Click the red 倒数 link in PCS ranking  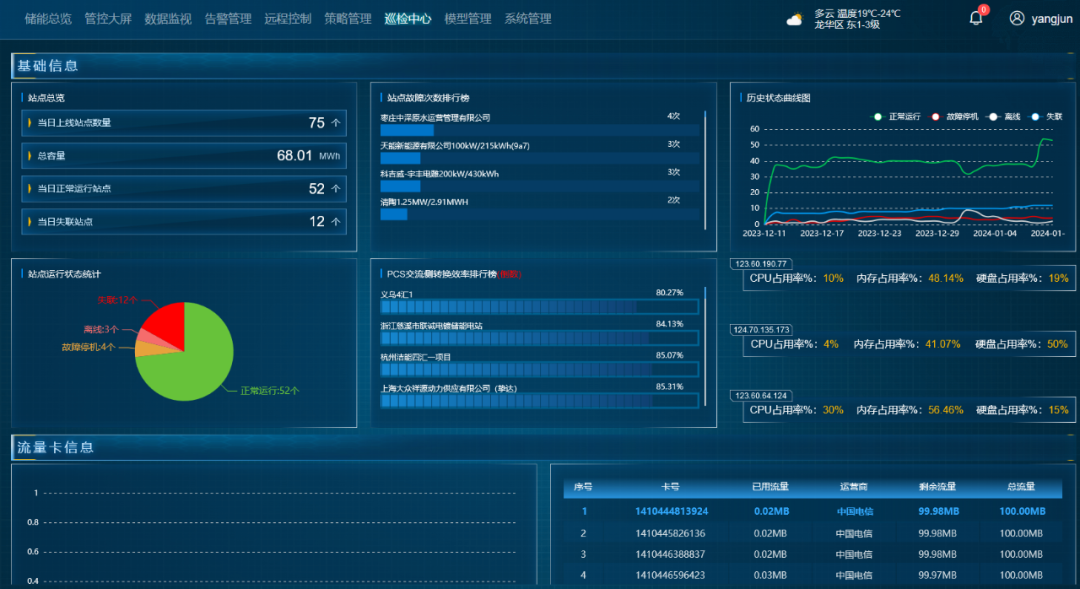pos(510,273)
